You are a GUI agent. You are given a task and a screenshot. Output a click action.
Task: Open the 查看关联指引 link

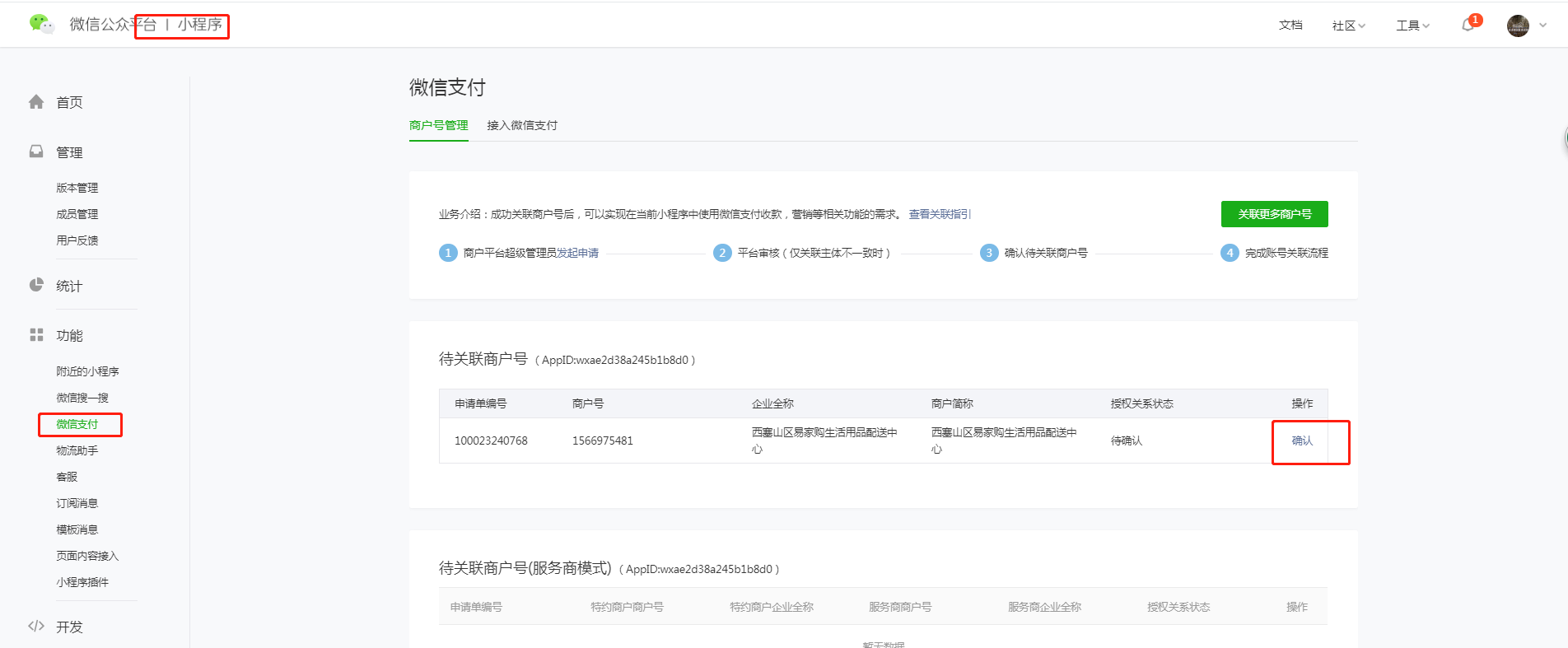click(940, 214)
